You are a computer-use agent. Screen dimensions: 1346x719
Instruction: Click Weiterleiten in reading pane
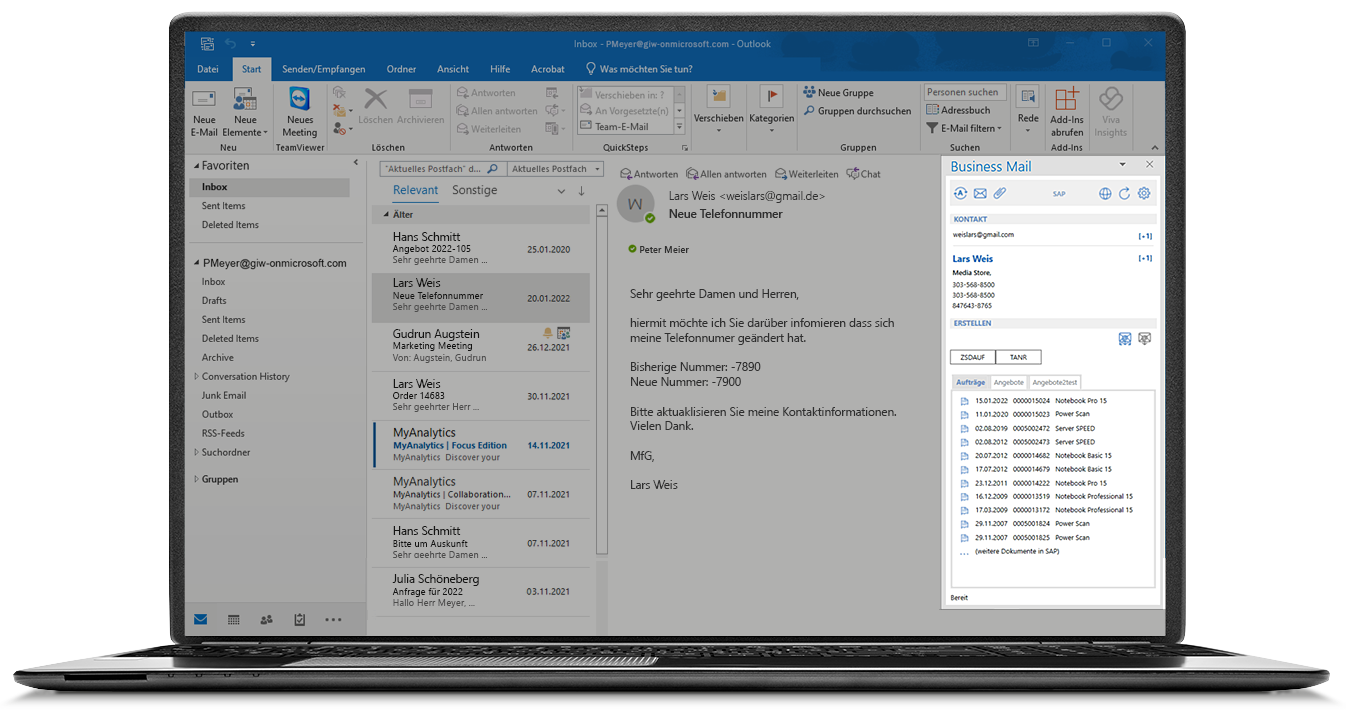pos(806,174)
